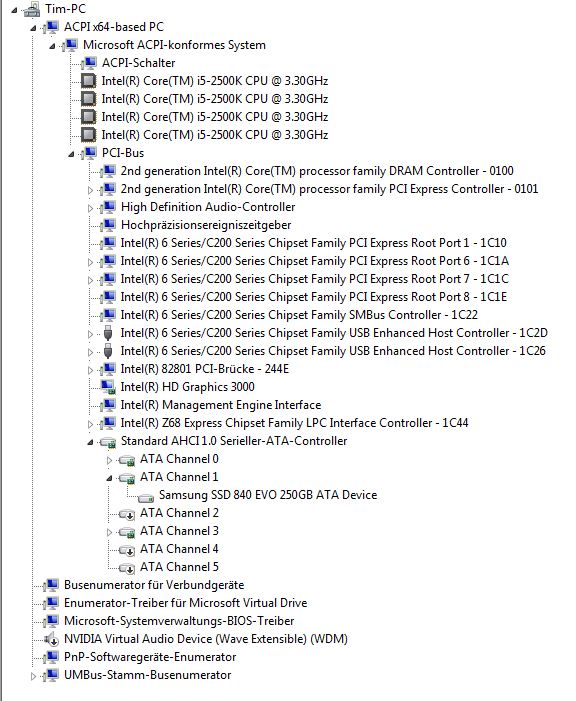Image resolution: width=576 pixels, height=701 pixels.
Task: Expand PCI Express Root Port 6 node
Action: point(90,262)
